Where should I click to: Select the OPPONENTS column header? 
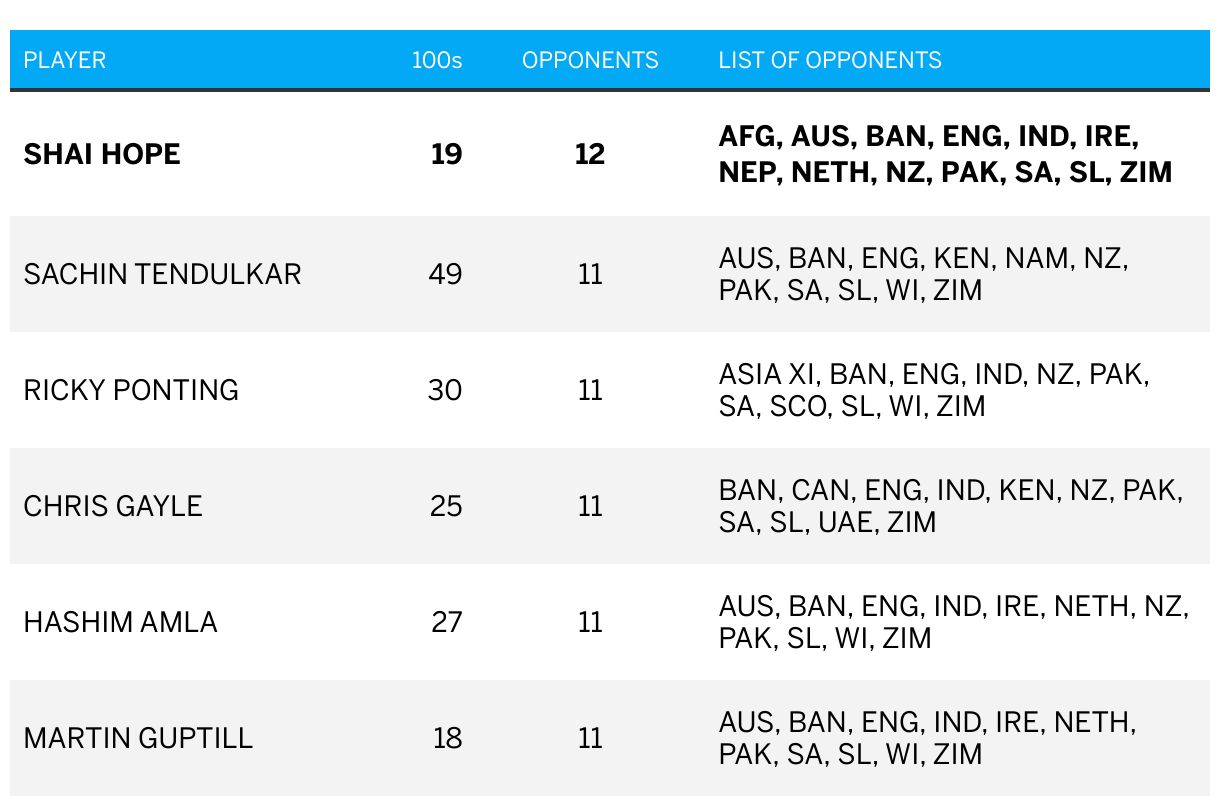pos(590,60)
